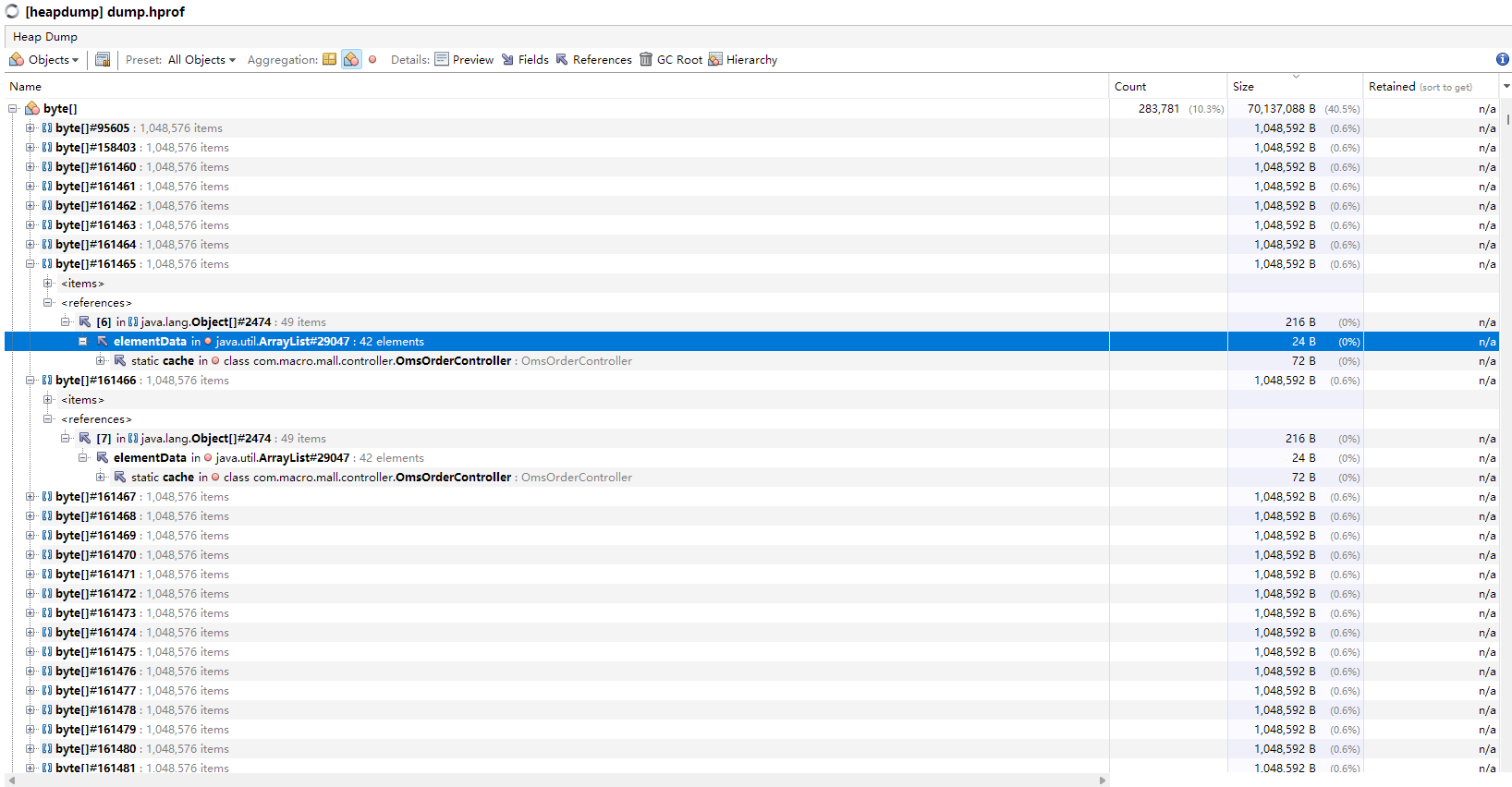The width and height of the screenshot is (1512, 787).
Task: Click the array icon of byte[]#161473
Action: click(x=47, y=612)
